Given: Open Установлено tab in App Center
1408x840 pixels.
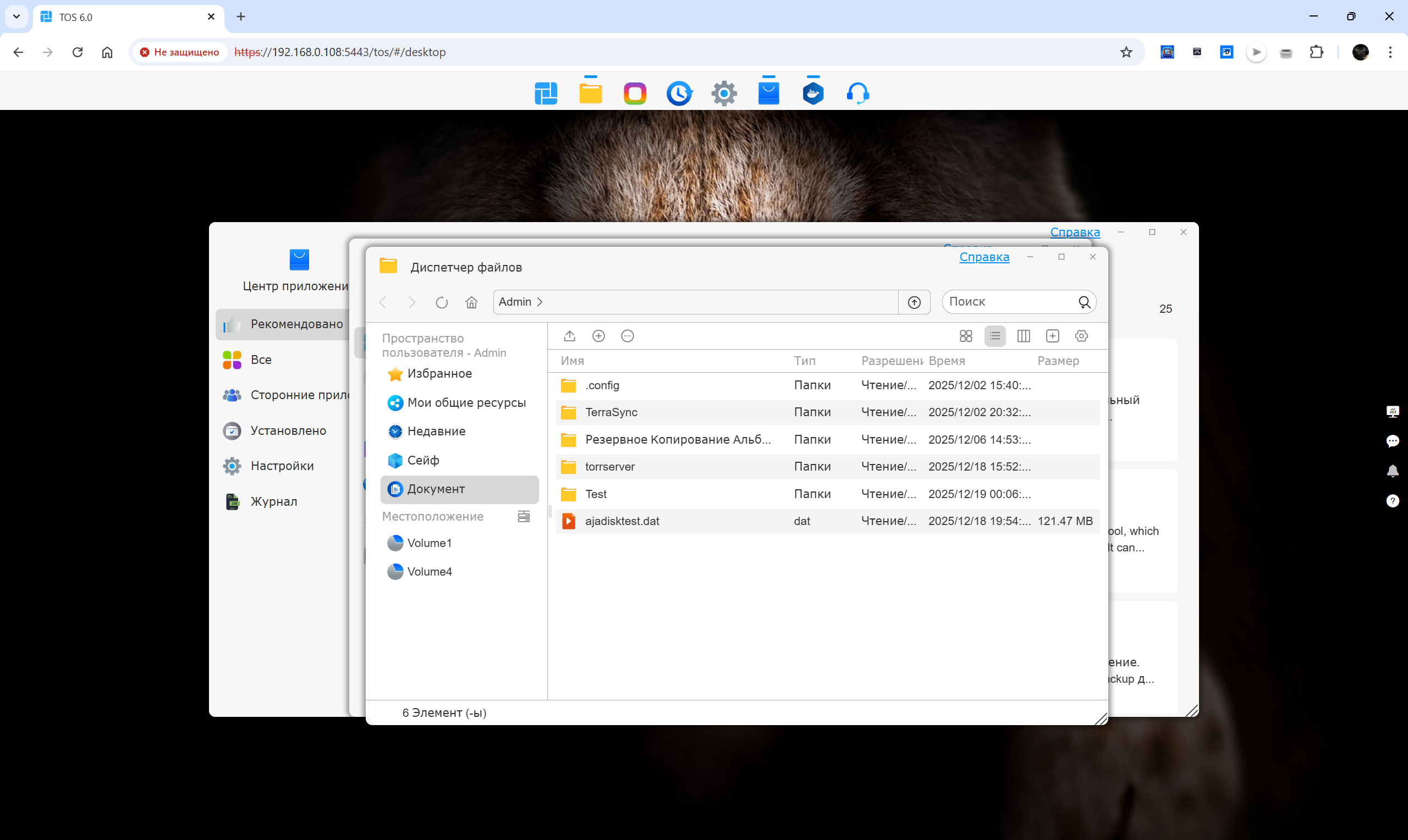Looking at the screenshot, I should [x=288, y=430].
